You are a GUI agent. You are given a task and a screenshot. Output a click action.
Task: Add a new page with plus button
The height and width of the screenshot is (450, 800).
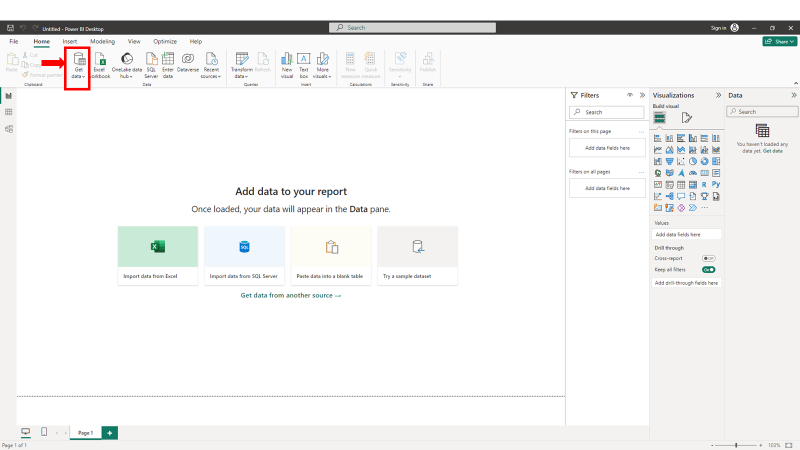[x=110, y=433]
